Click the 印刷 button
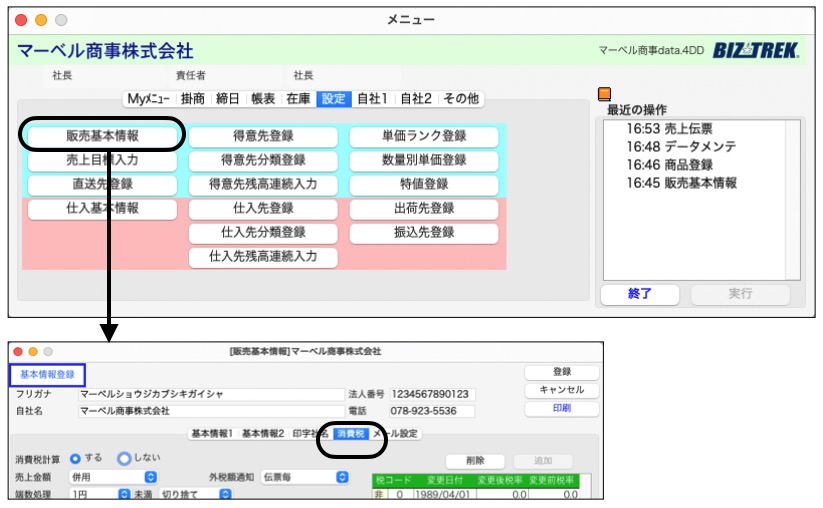Image resolution: width=823 pixels, height=508 pixels. pyautogui.click(x=561, y=409)
